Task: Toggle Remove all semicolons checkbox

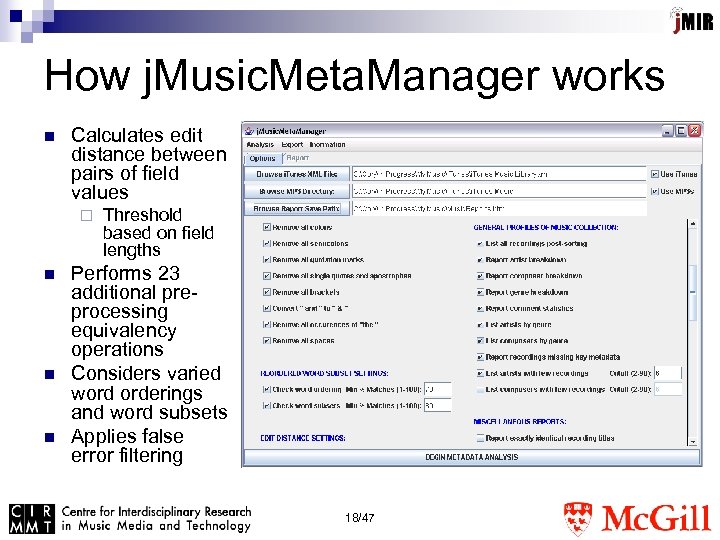Action: pyautogui.click(x=266, y=243)
